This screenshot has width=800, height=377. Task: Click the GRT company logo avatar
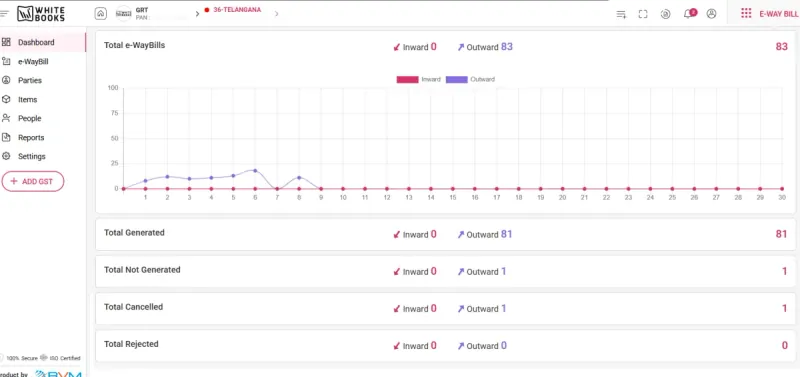123,14
